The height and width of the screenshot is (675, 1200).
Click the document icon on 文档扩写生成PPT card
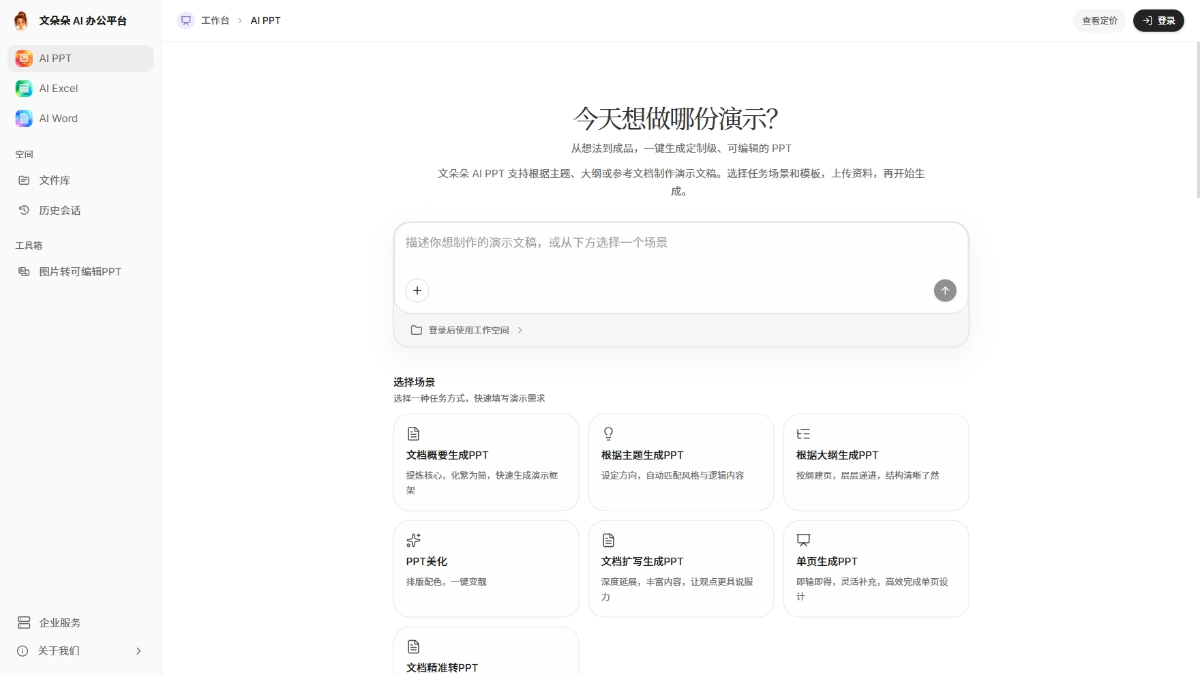coord(608,540)
